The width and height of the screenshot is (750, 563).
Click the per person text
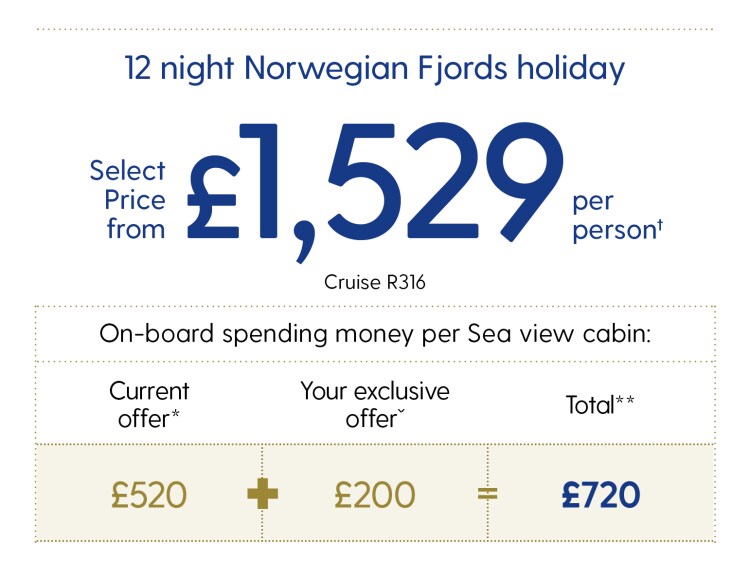click(x=617, y=216)
